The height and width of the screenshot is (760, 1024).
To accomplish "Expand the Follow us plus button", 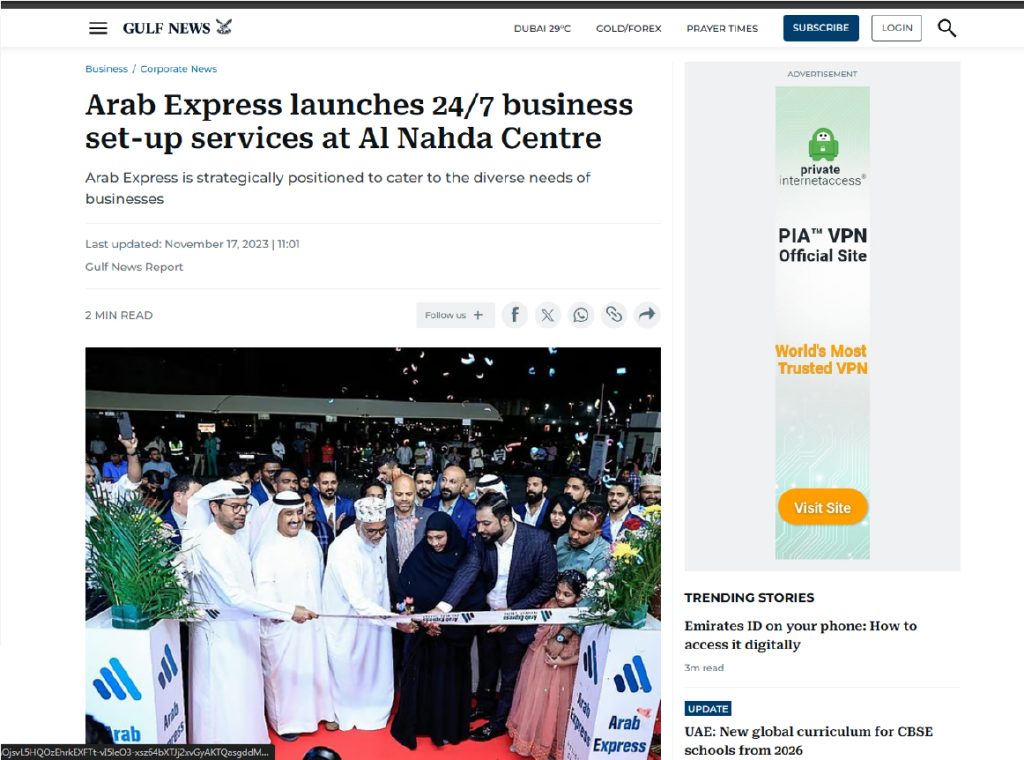I will pos(455,315).
